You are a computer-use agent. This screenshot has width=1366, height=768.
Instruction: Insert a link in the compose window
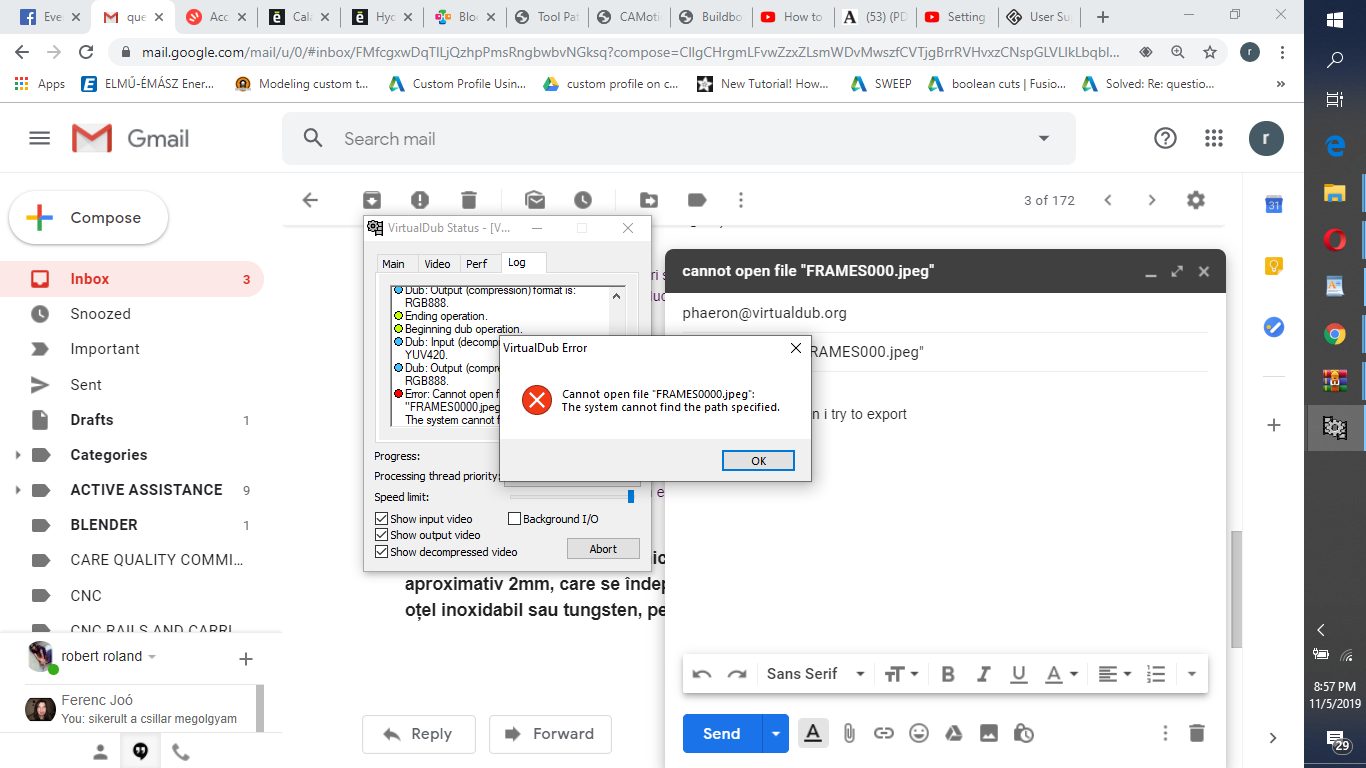(884, 733)
